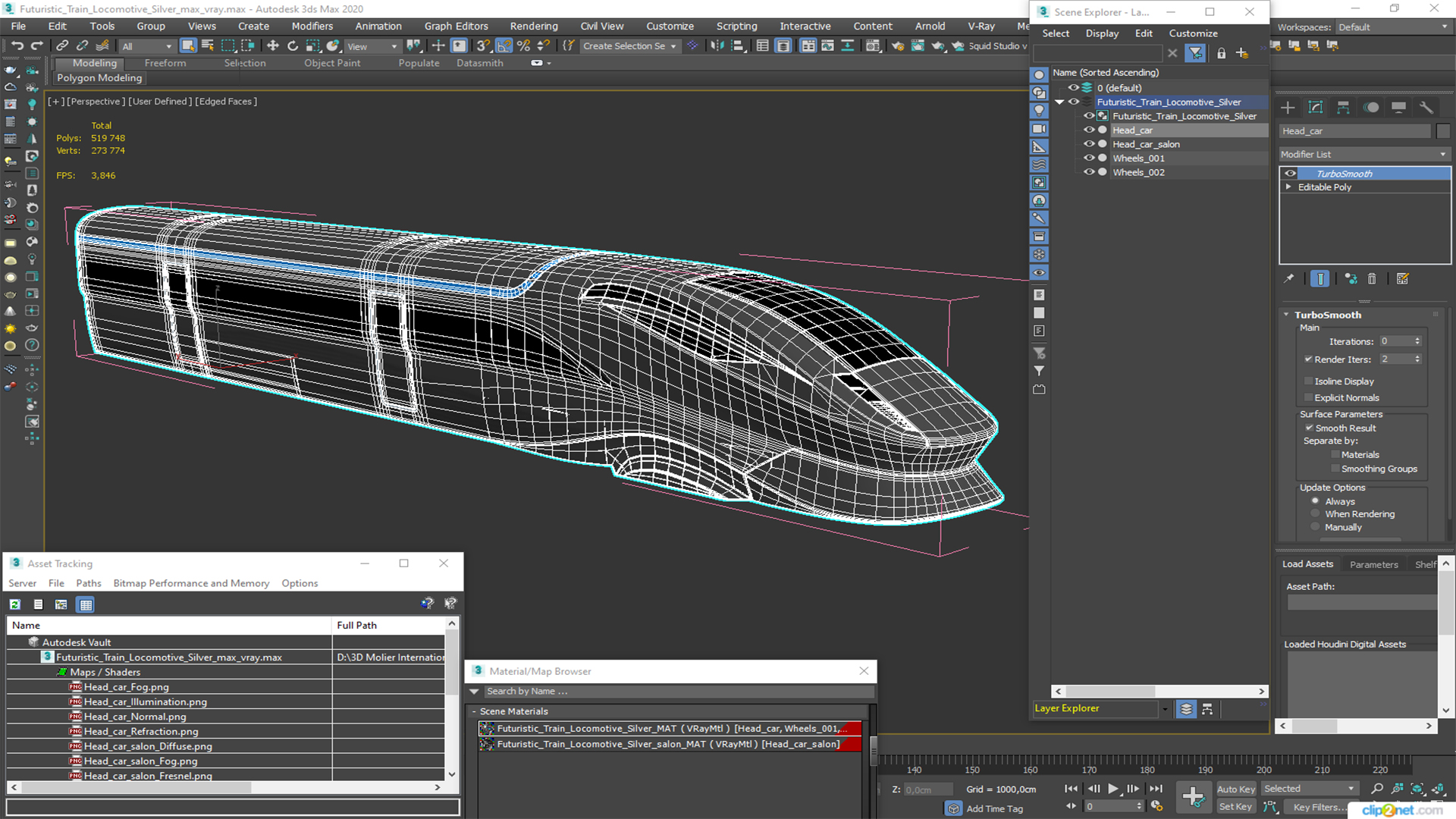Open the Create tab plus icon in Command Panel
The image size is (1456, 819).
point(1288,108)
